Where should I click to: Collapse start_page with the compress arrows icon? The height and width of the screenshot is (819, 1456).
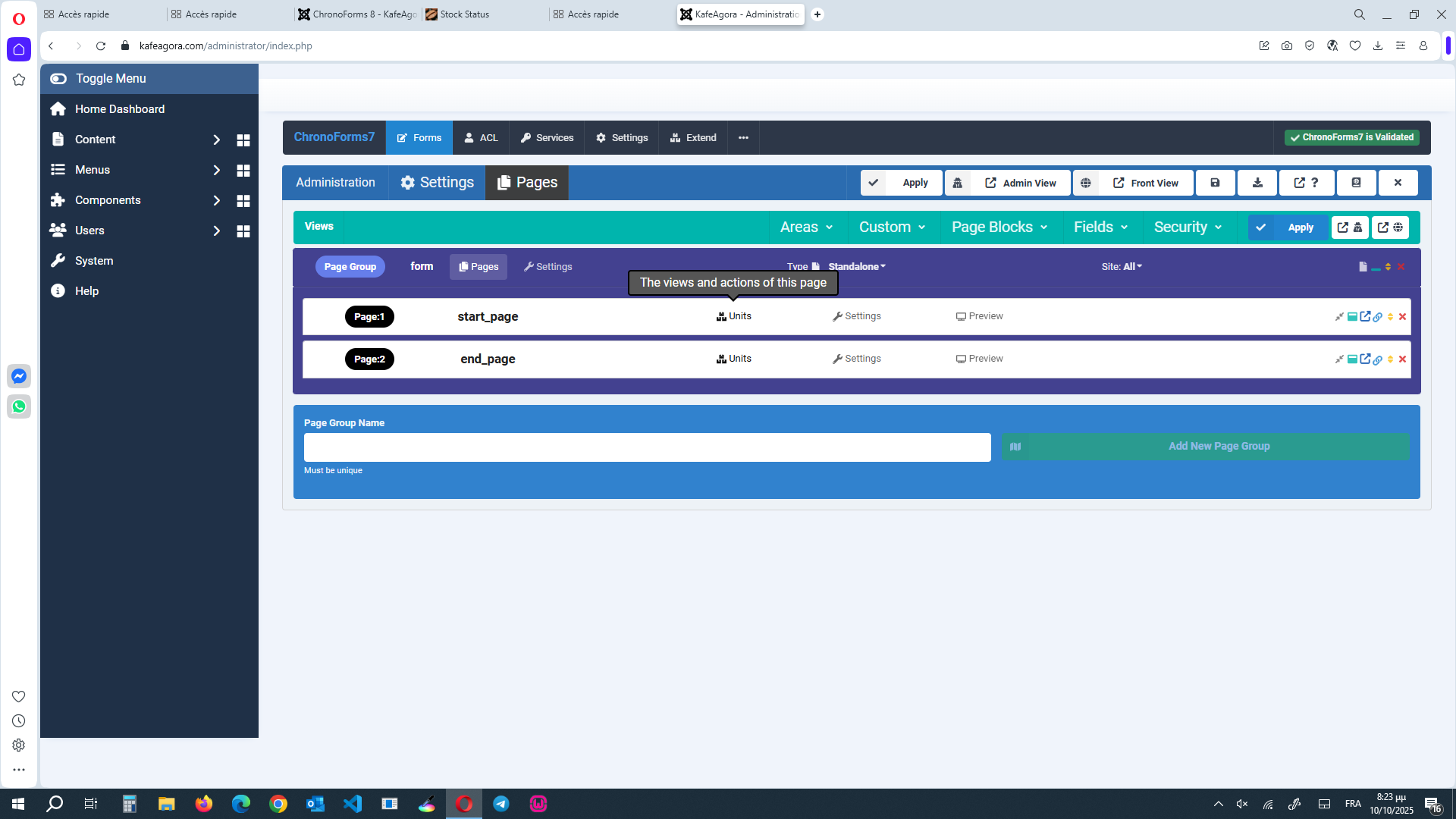click(x=1339, y=316)
